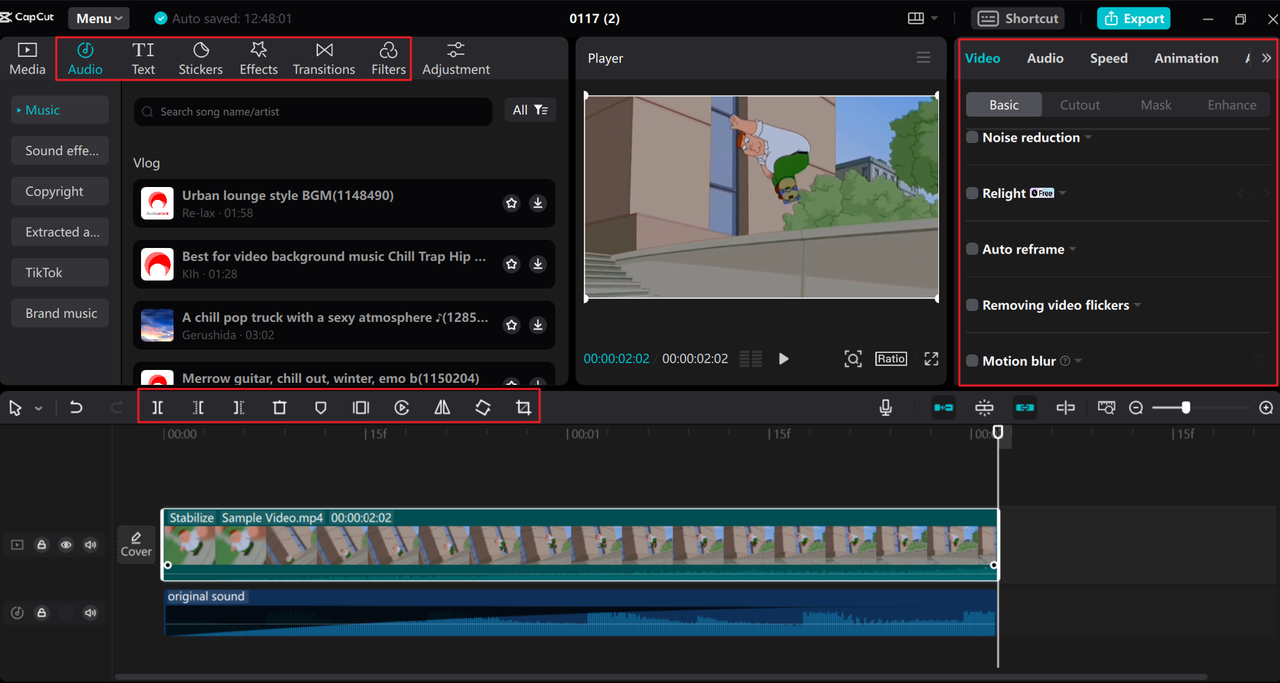Screen dimensions: 1280x683
Task: Click the Player full screen icon
Action: tap(931, 359)
